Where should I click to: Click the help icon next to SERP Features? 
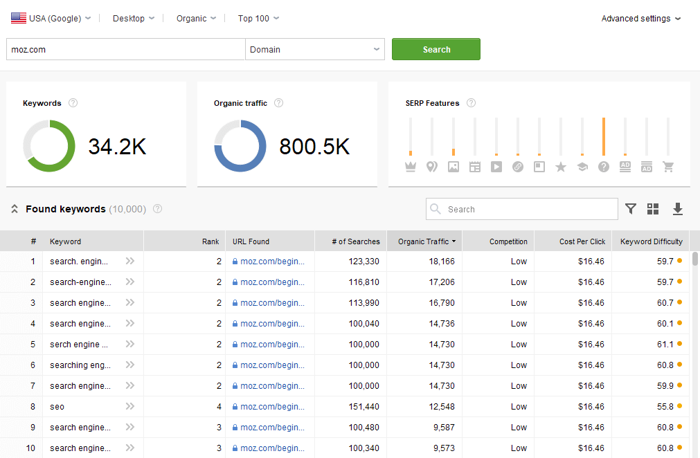click(471, 103)
